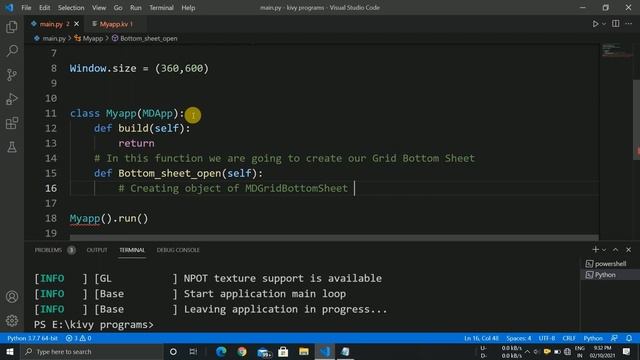
Task: Open the View menu
Action: click(x=99, y=8)
